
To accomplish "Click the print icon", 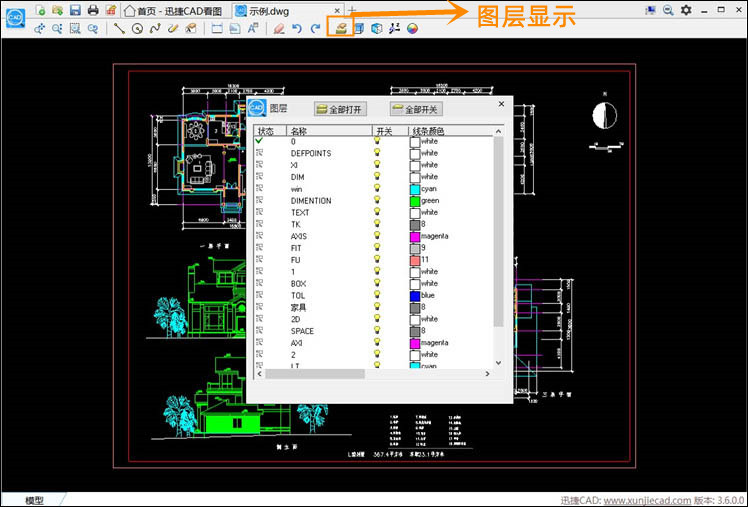I will (93, 10).
